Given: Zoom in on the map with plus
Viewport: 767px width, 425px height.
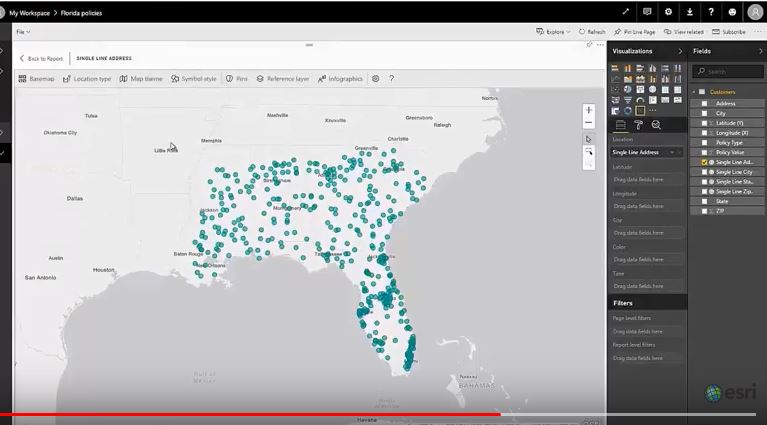Looking at the screenshot, I should point(589,110).
